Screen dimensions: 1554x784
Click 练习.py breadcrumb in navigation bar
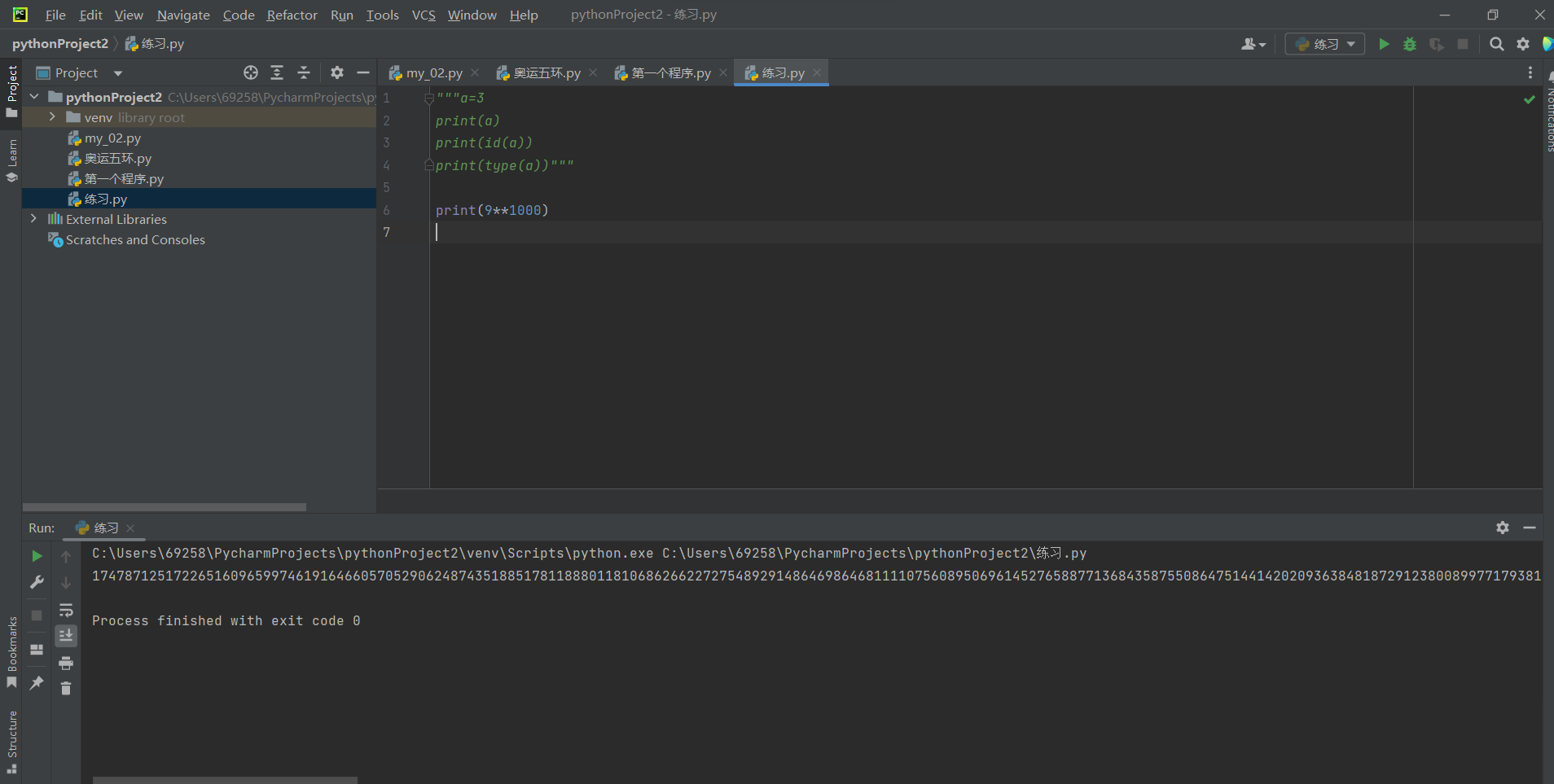[x=155, y=43]
